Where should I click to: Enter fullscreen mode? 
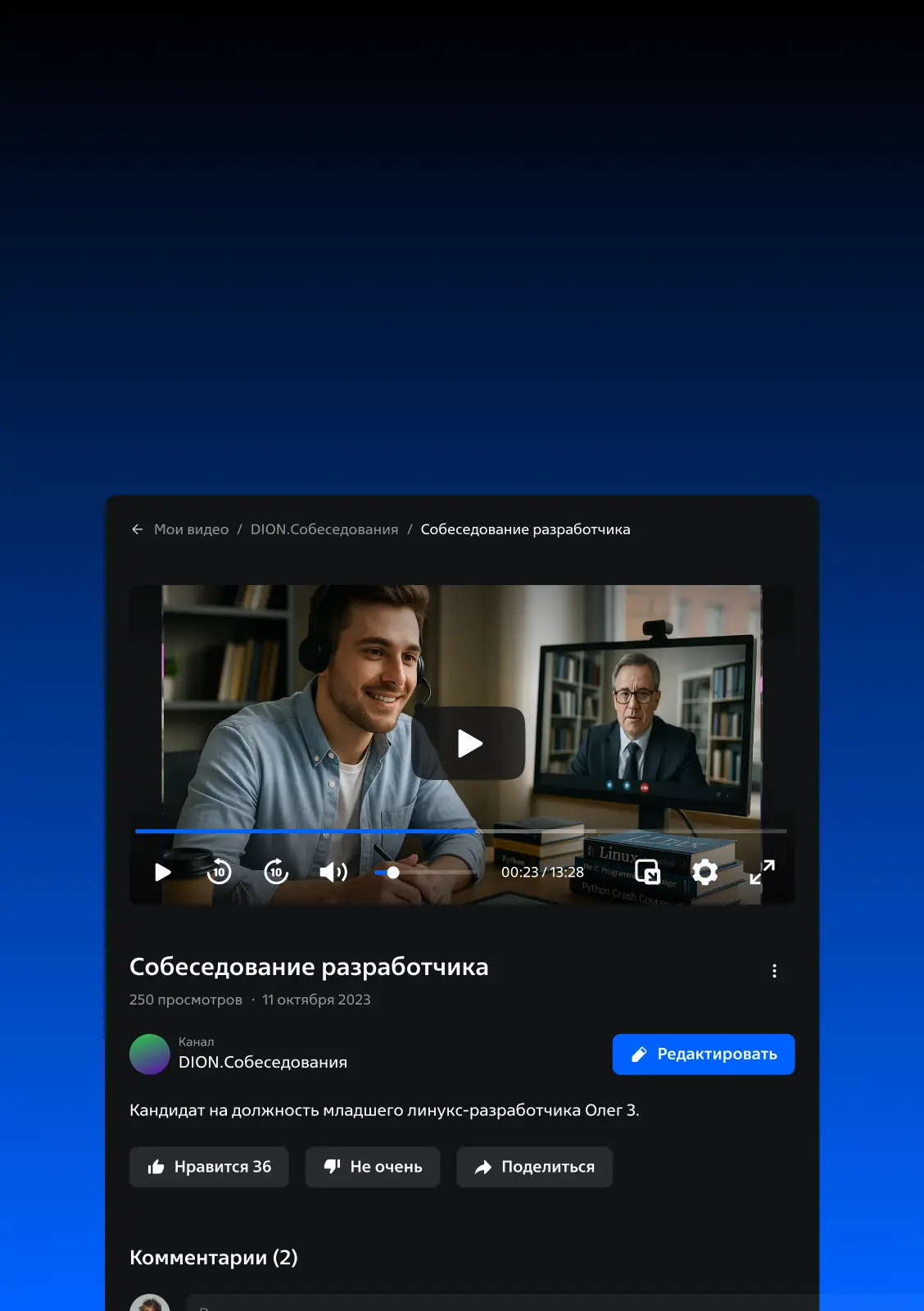coord(762,872)
